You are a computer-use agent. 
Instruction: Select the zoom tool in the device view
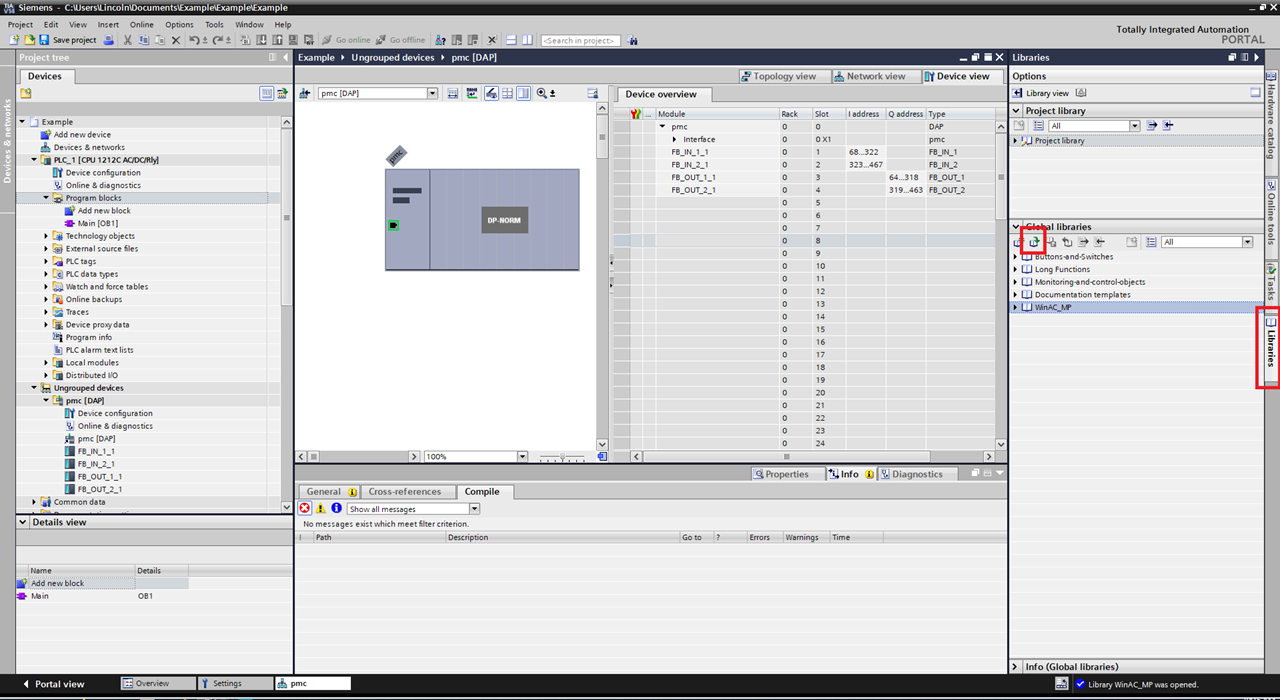(541, 93)
